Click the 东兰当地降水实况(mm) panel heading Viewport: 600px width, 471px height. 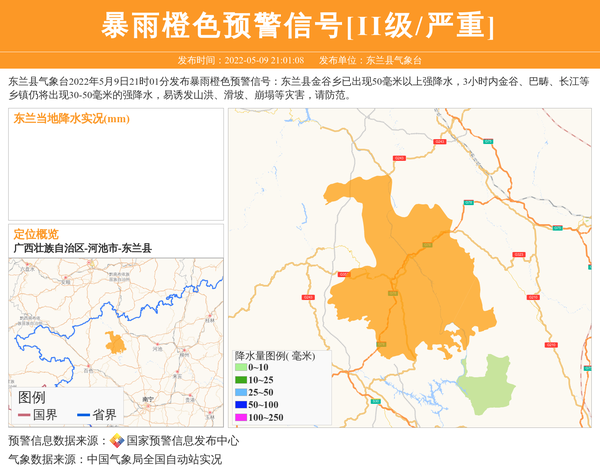pos(71,119)
